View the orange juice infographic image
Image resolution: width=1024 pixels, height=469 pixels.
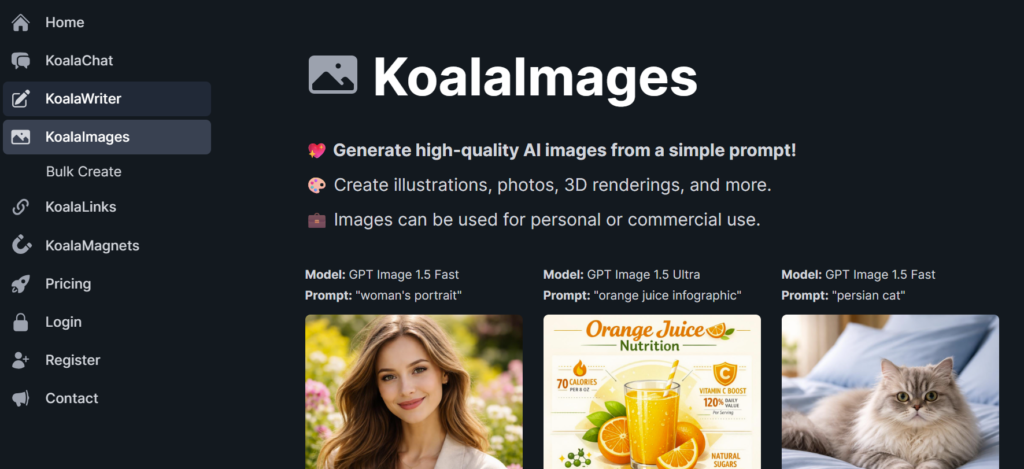(652, 392)
